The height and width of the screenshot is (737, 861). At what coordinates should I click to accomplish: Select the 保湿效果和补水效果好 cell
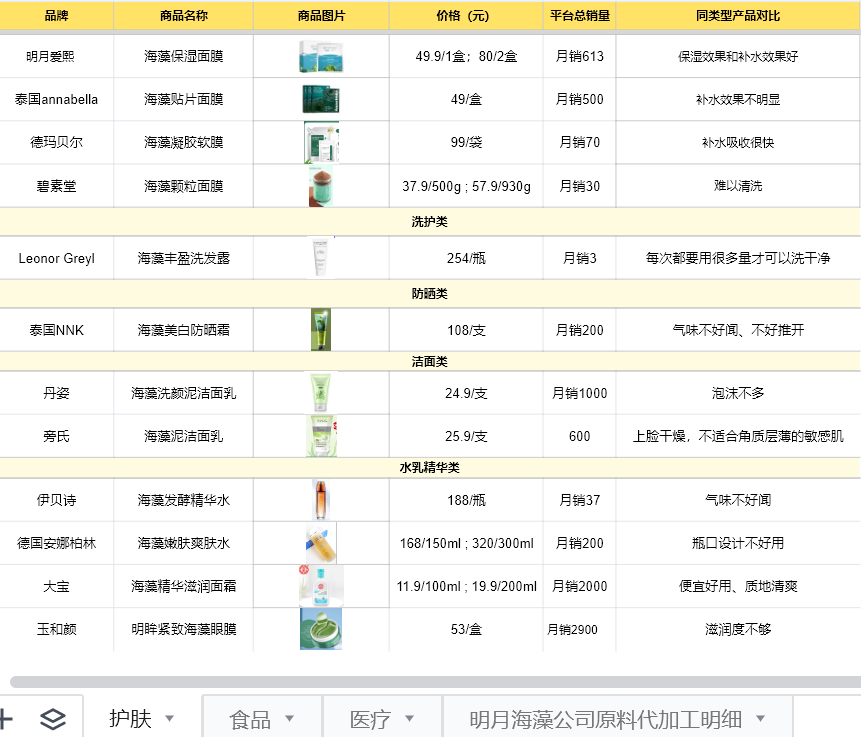(x=738, y=56)
